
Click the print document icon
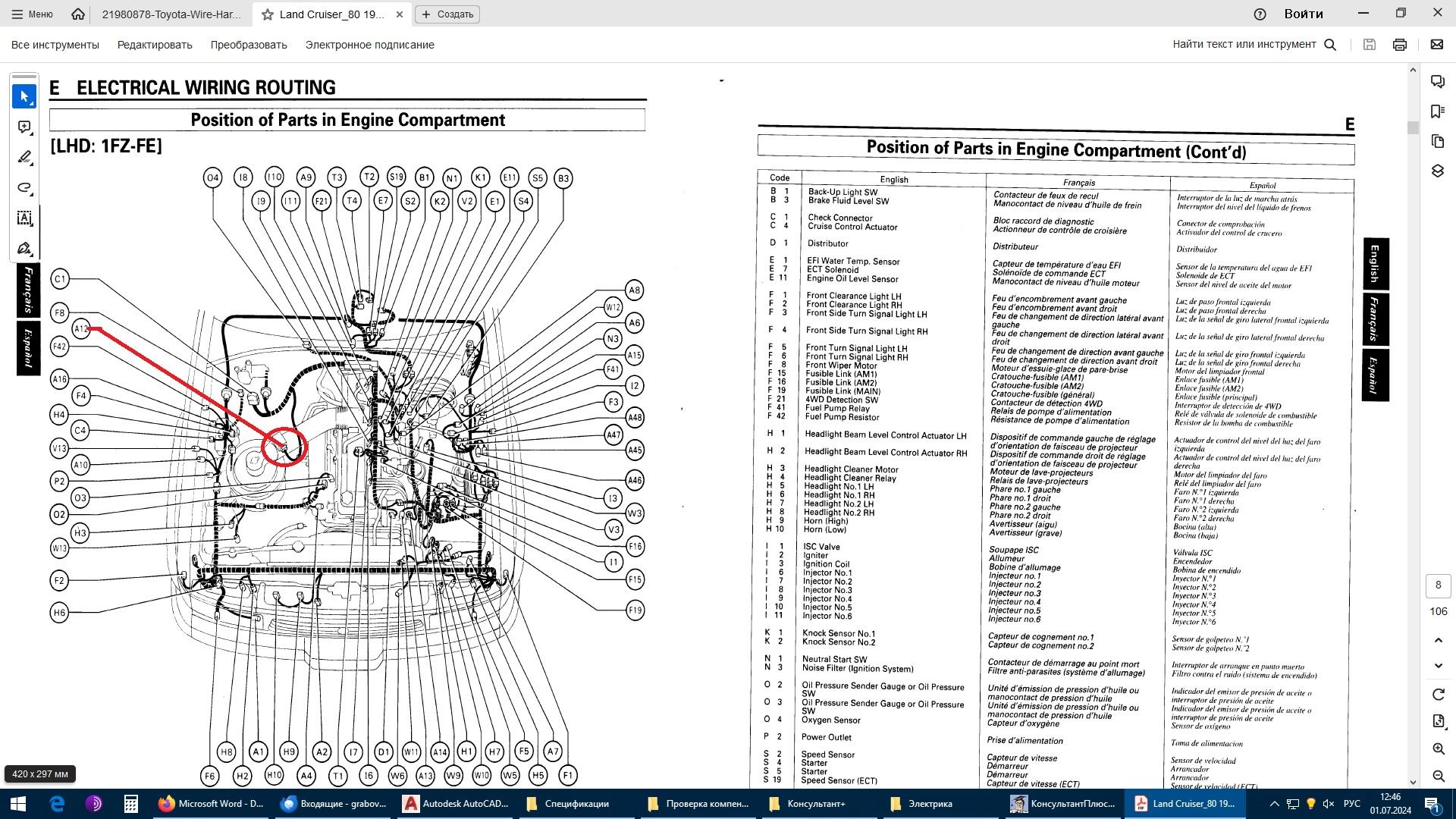pyautogui.click(x=1400, y=45)
